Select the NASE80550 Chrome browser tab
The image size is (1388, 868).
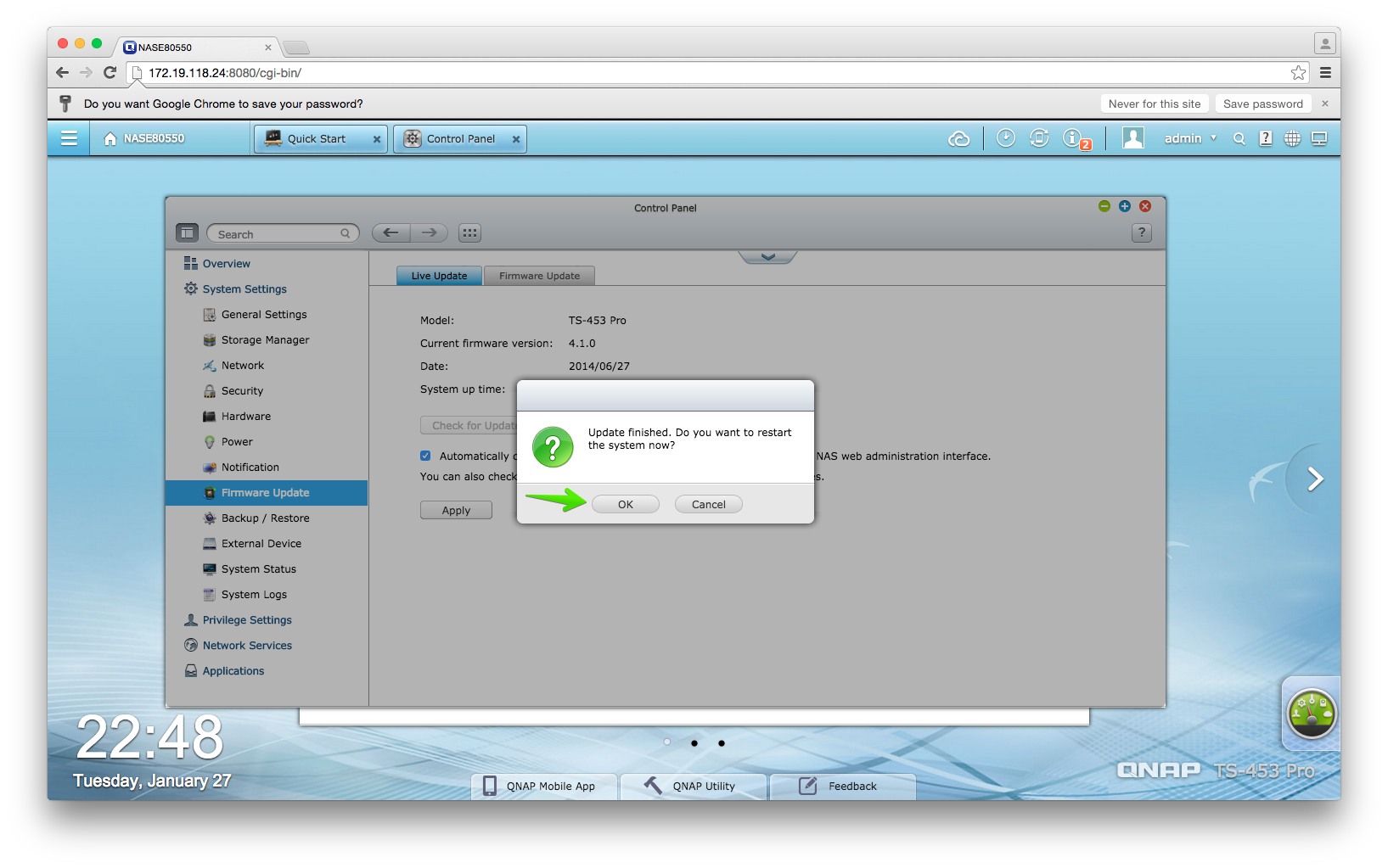tap(197, 48)
